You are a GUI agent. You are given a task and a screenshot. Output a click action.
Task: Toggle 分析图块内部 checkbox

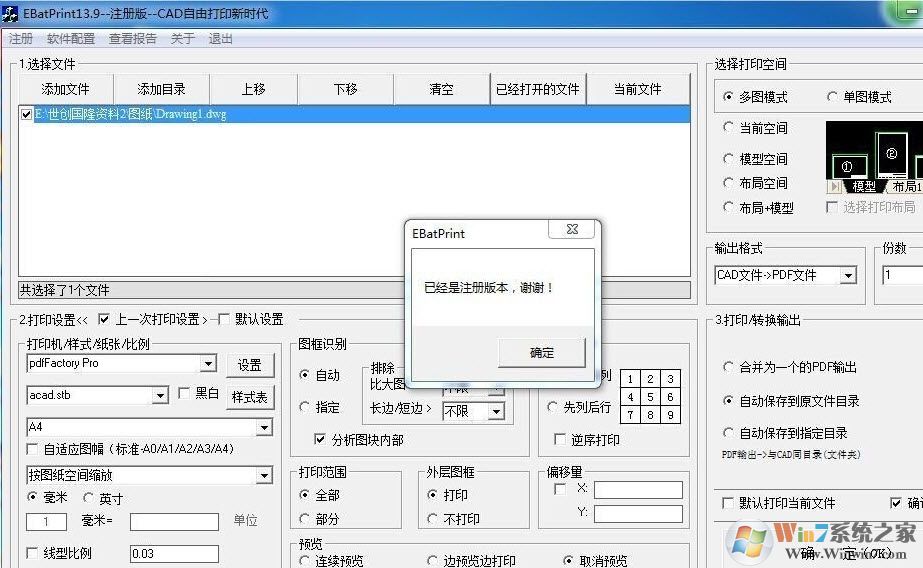pos(320,440)
